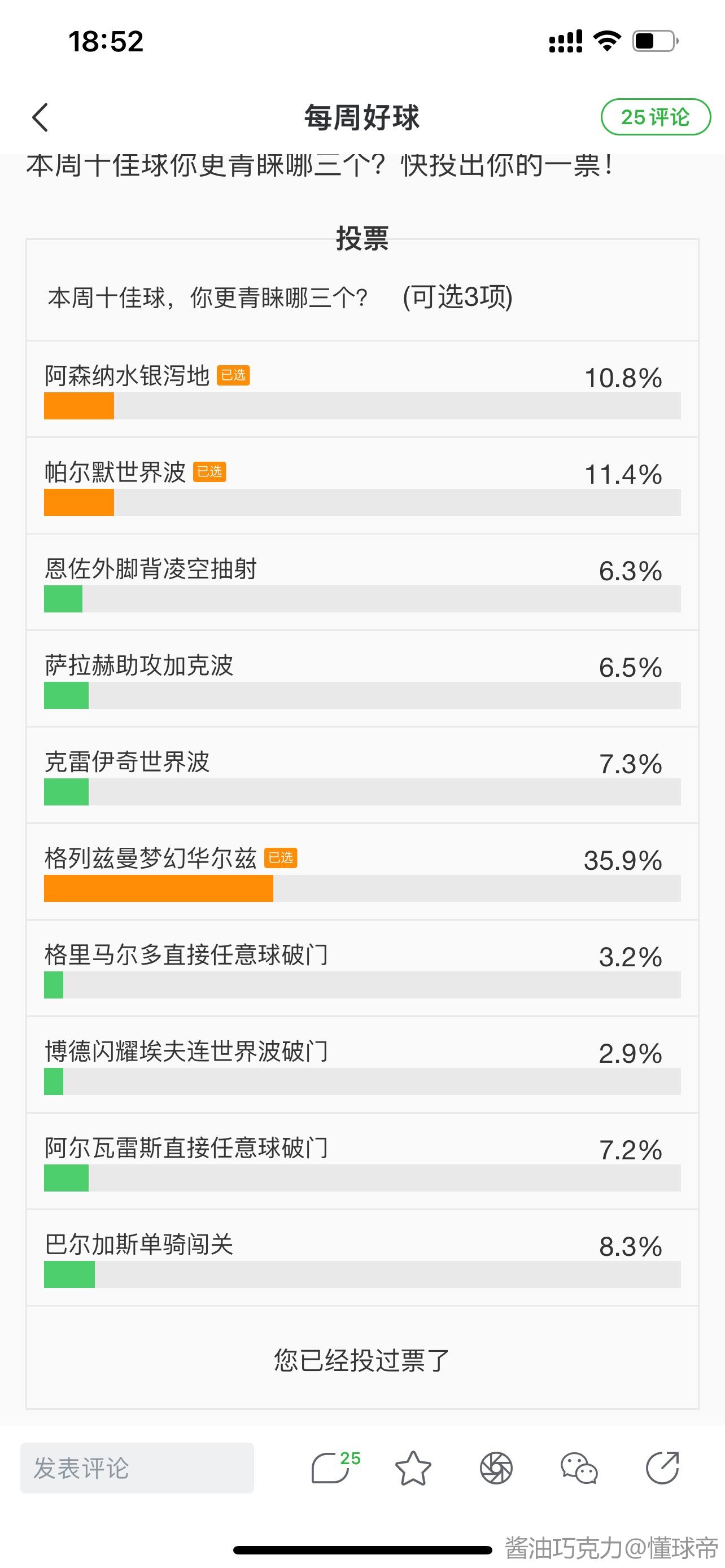The image size is (725, 1568).
Task: Tap the back arrow icon
Action: coord(40,117)
